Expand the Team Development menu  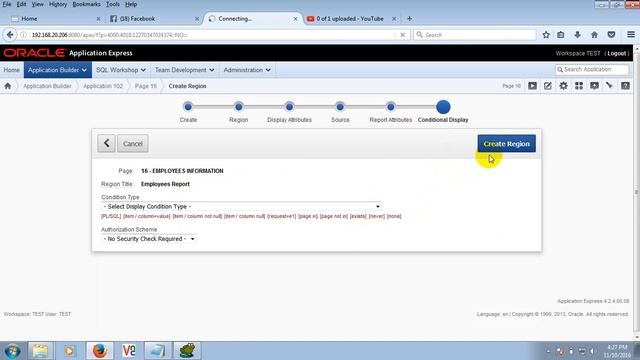(184, 70)
